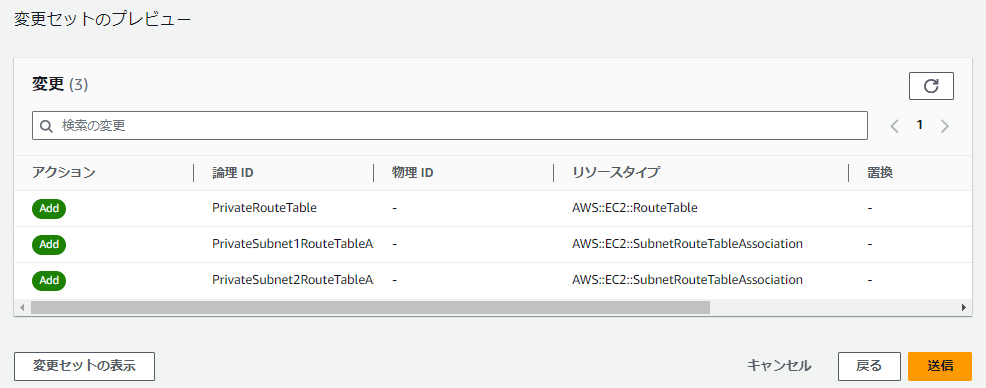Viewport: 986px width, 388px height.
Task: Select page number 1 in pagination
Action: (x=919, y=125)
